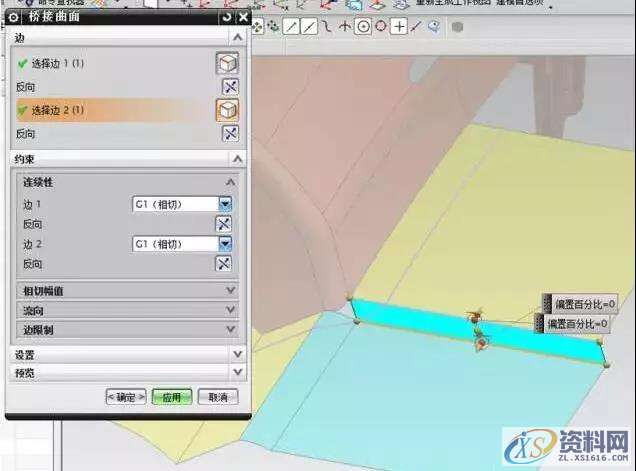The width and height of the screenshot is (636, 471).
Task: Click reverse icon under continuity 边 1
Action: 225,224
